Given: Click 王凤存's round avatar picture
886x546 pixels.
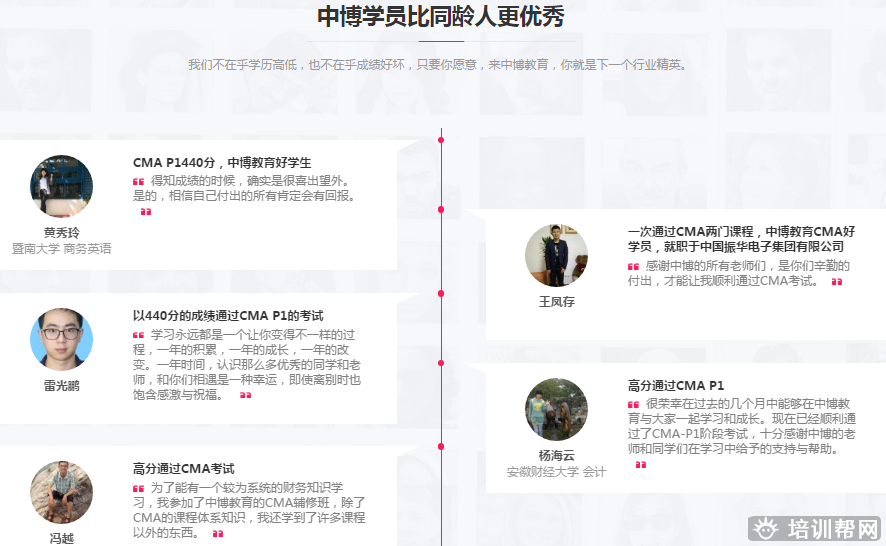Looking at the screenshot, I should point(556,255).
